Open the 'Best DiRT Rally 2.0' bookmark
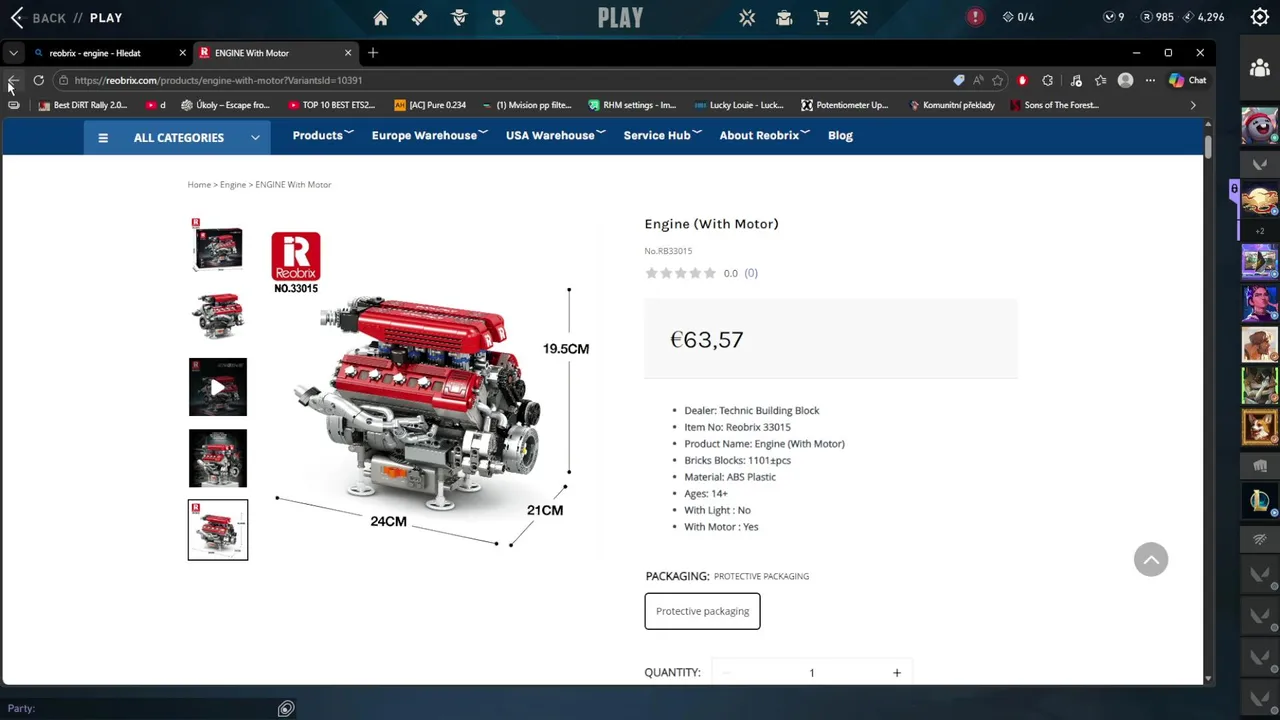The width and height of the screenshot is (1280, 720). tap(82, 105)
